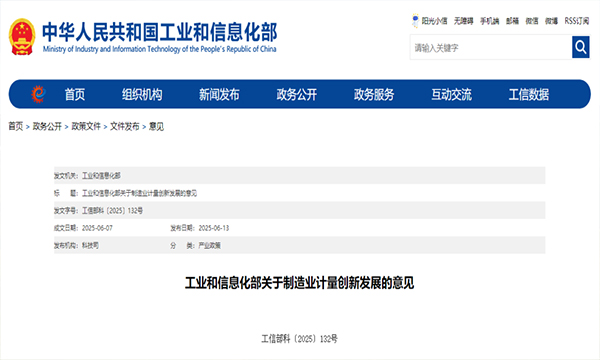Click the 邮箱 link in the header
Screen dimensions: 600x360
pos(512,21)
